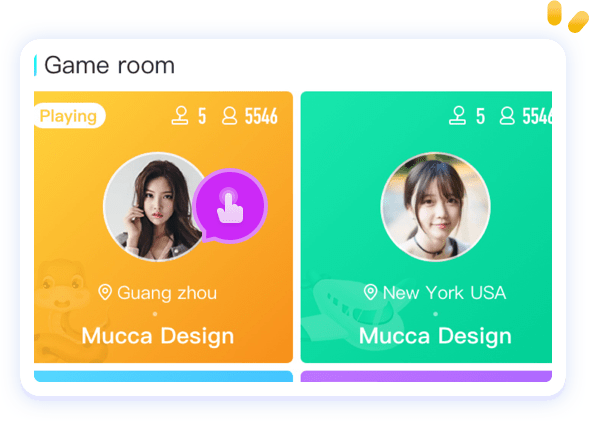Click the 5546 viewer count on orange card
Image resolution: width=589 pixels, height=421 pixels.
click(x=261, y=116)
